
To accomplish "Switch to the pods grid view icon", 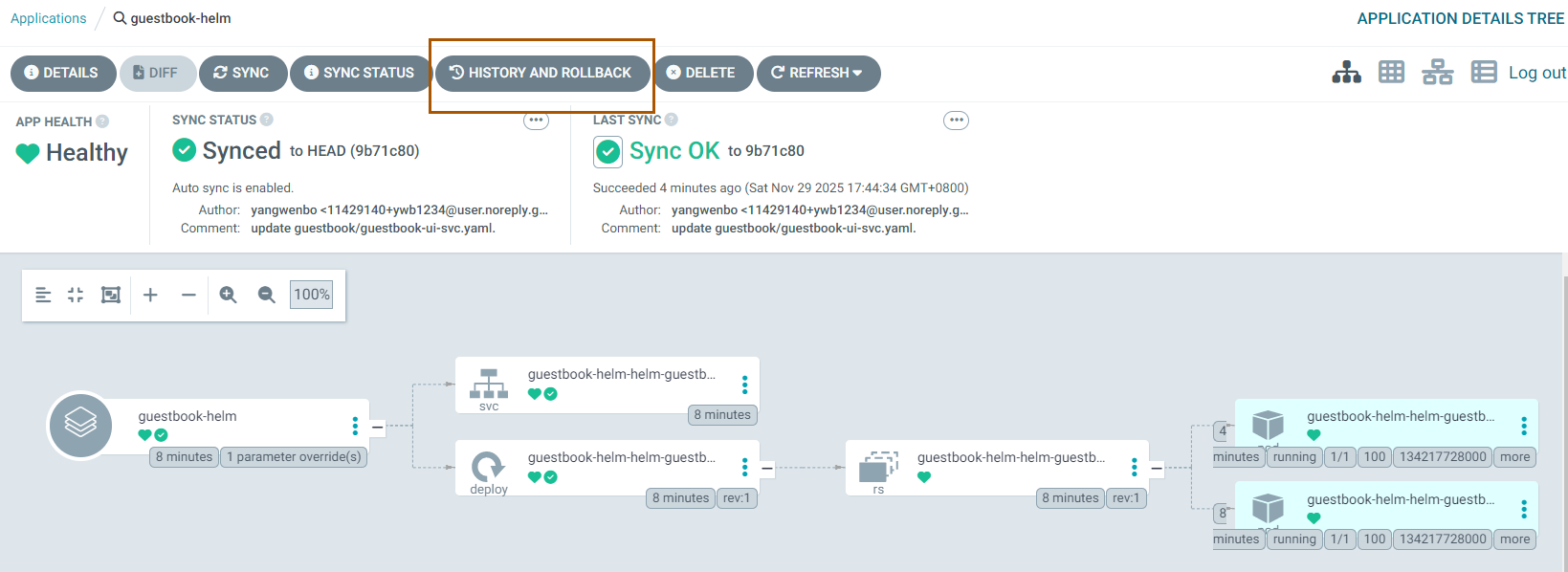I will [1391, 73].
